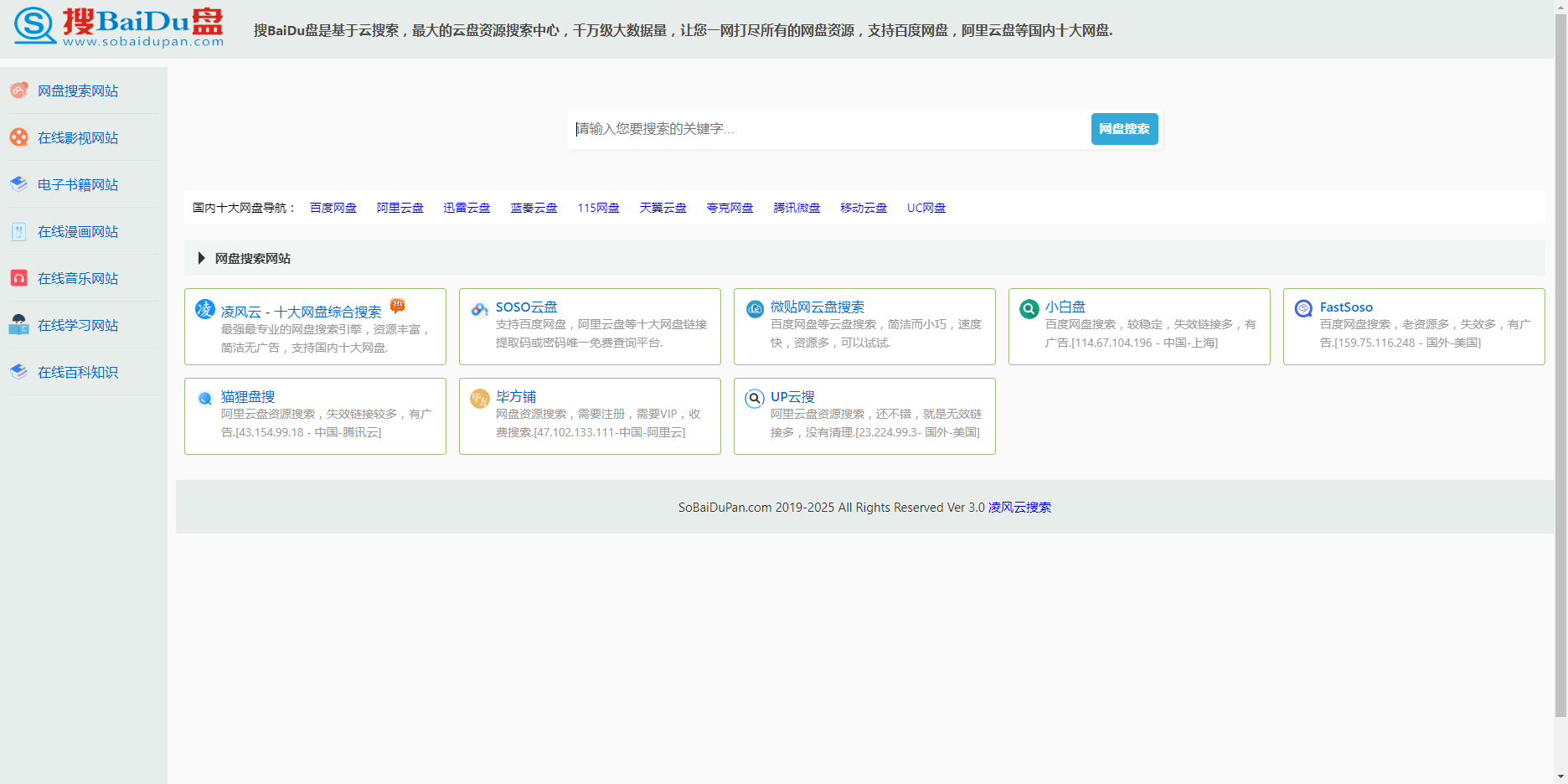
Task: Click the scrollbar down arrow
Action: click(1561, 777)
